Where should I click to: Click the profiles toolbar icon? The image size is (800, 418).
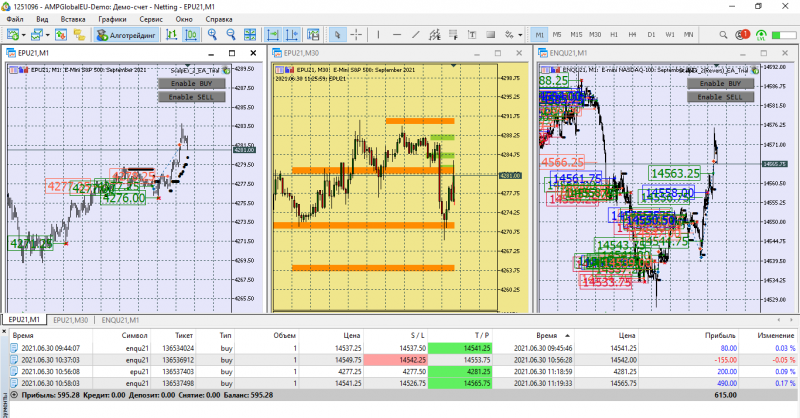coord(36,35)
